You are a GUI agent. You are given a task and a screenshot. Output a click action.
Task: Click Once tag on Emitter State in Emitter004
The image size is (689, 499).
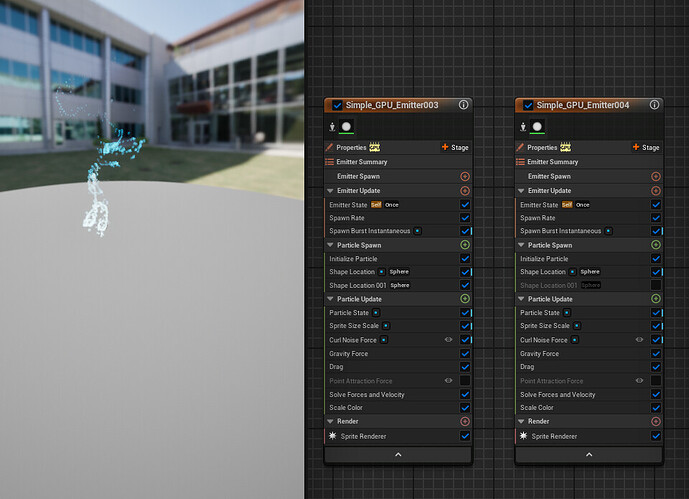pyautogui.click(x=583, y=205)
